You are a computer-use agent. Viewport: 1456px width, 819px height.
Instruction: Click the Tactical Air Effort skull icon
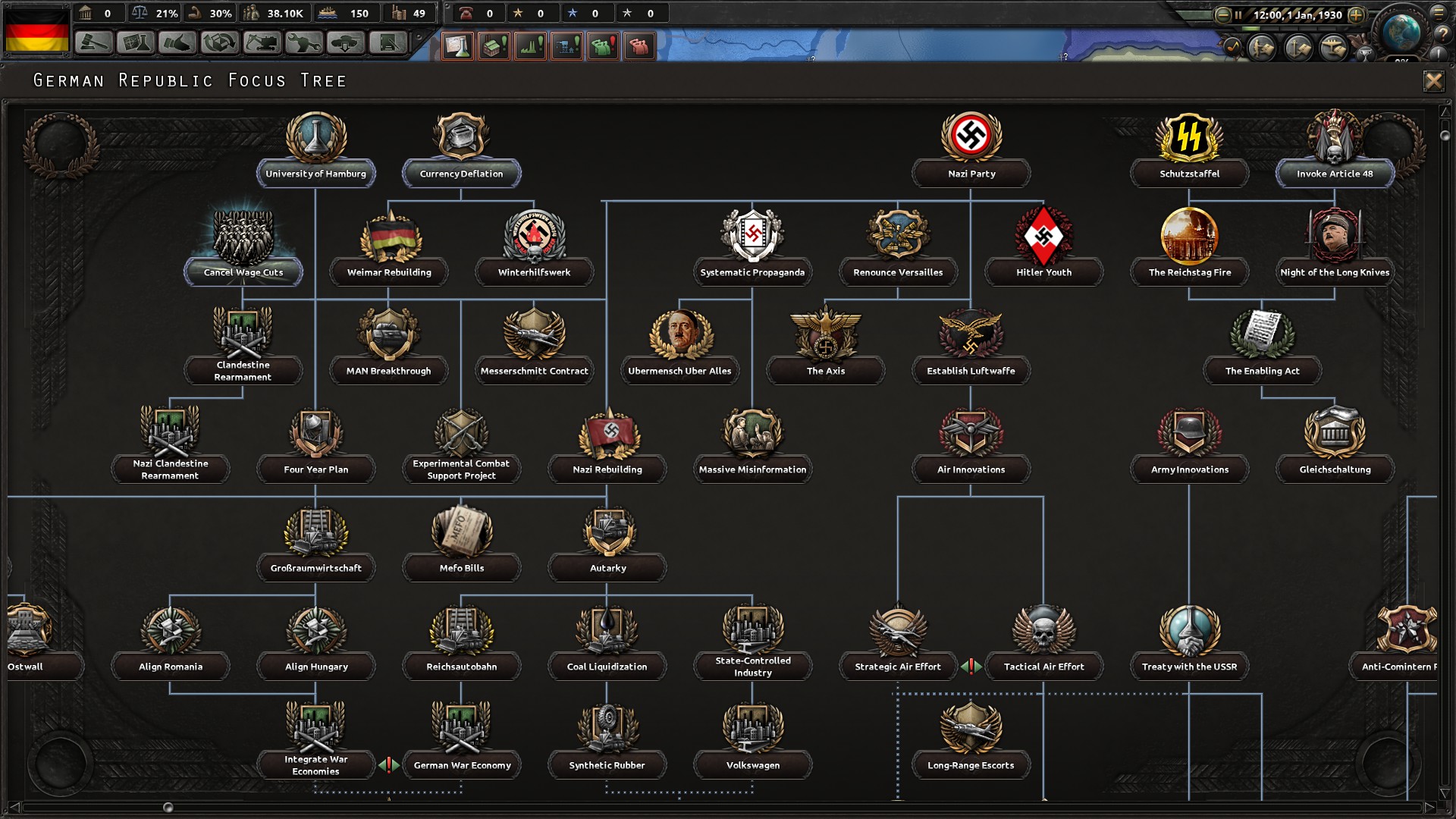(x=1043, y=629)
